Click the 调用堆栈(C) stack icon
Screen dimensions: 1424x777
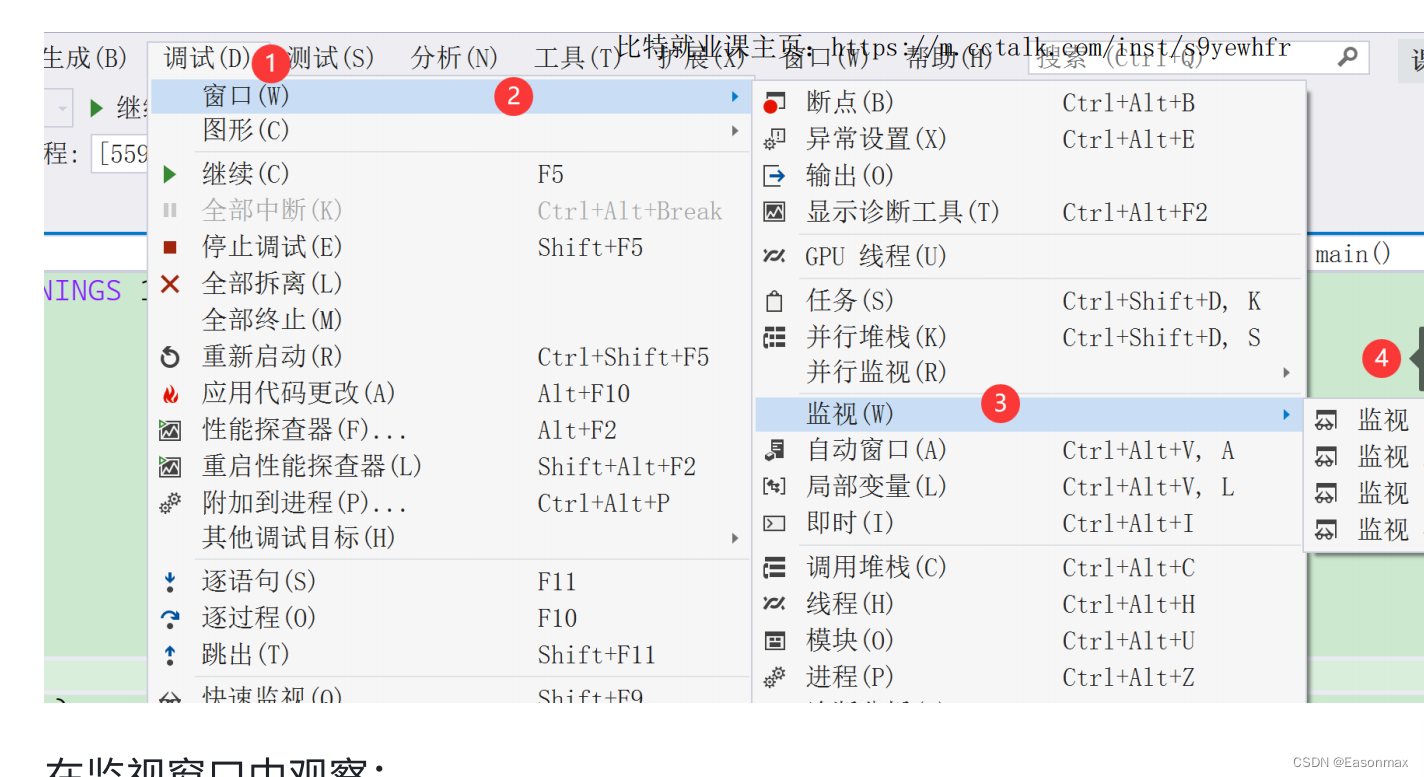[x=774, y=568]
